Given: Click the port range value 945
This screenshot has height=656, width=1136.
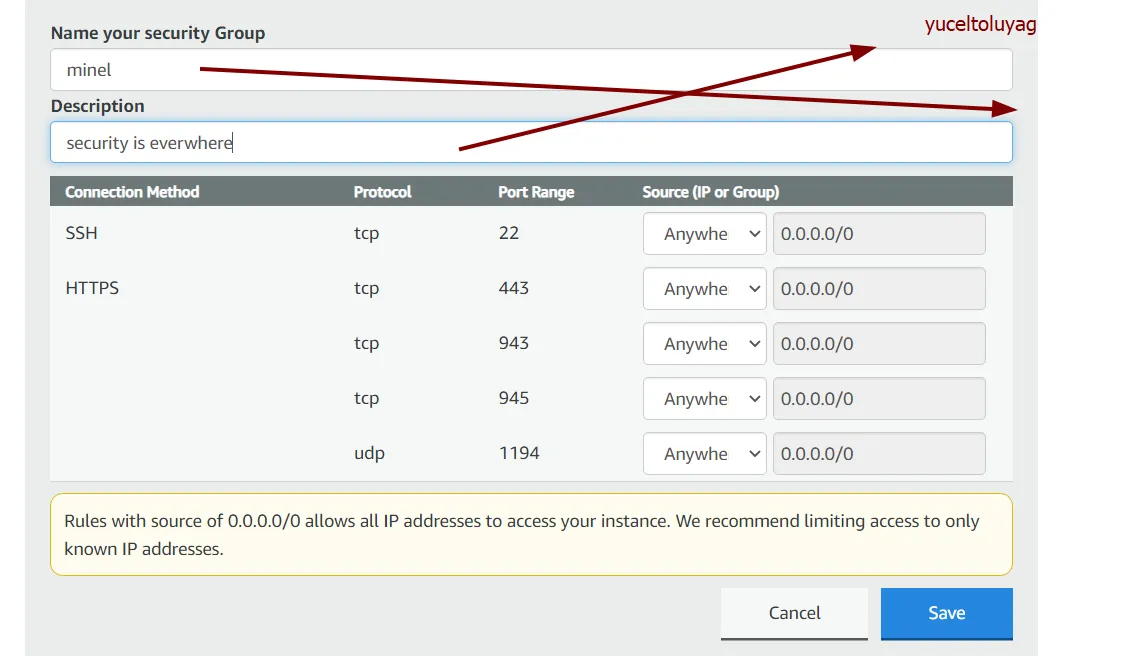Looking at the screenshot, I should pyautogui.click(x=514, y=398).
